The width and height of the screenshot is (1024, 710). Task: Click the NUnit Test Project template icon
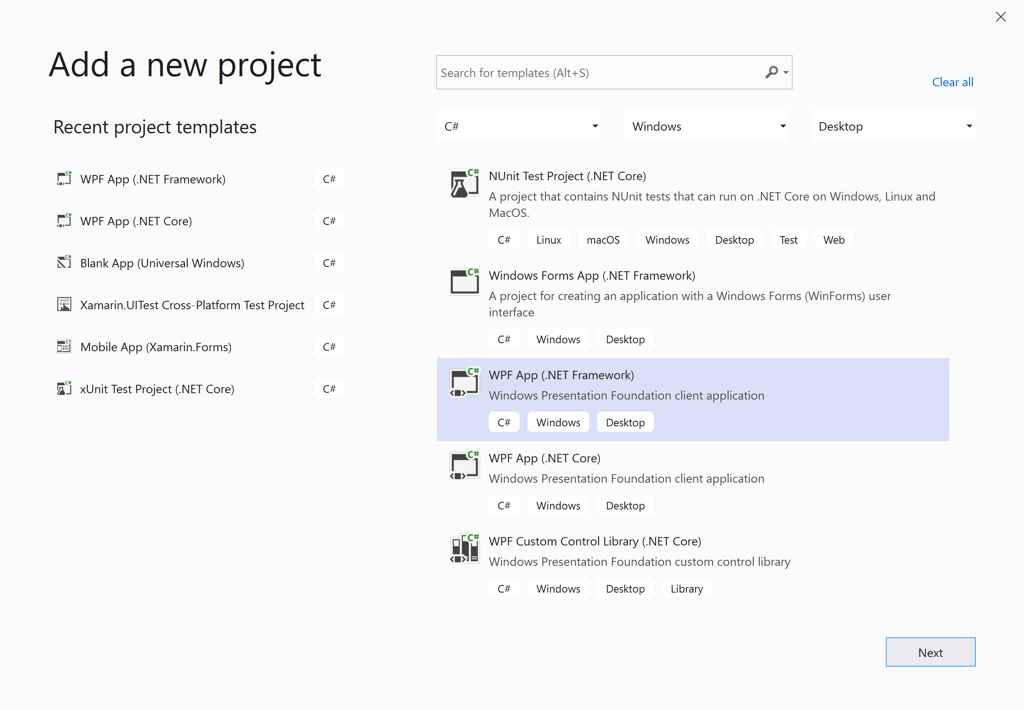[x=463, y=183]
